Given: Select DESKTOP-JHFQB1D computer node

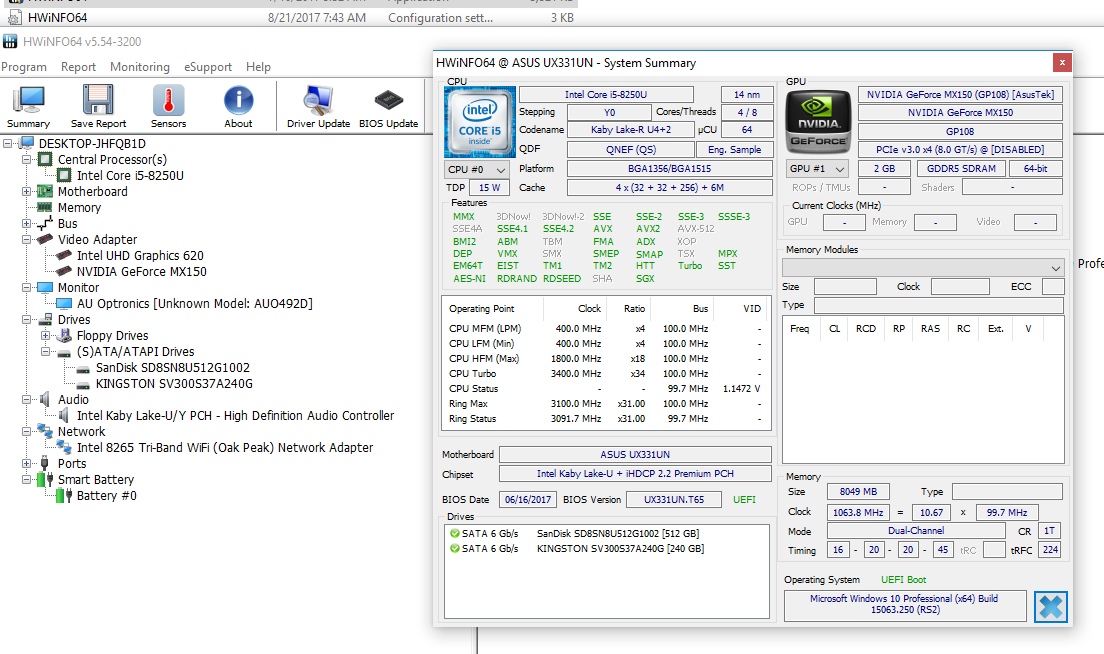Looking at the screenshot, I should (92, 144).
